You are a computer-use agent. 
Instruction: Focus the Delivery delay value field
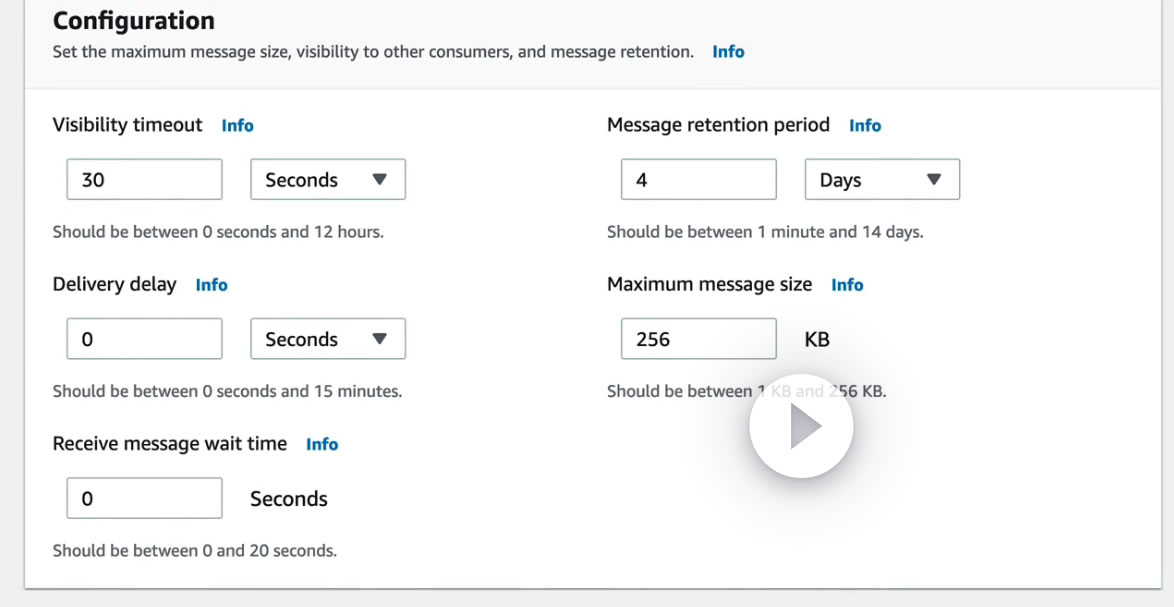pyautogui.click(x=144, y=339)
